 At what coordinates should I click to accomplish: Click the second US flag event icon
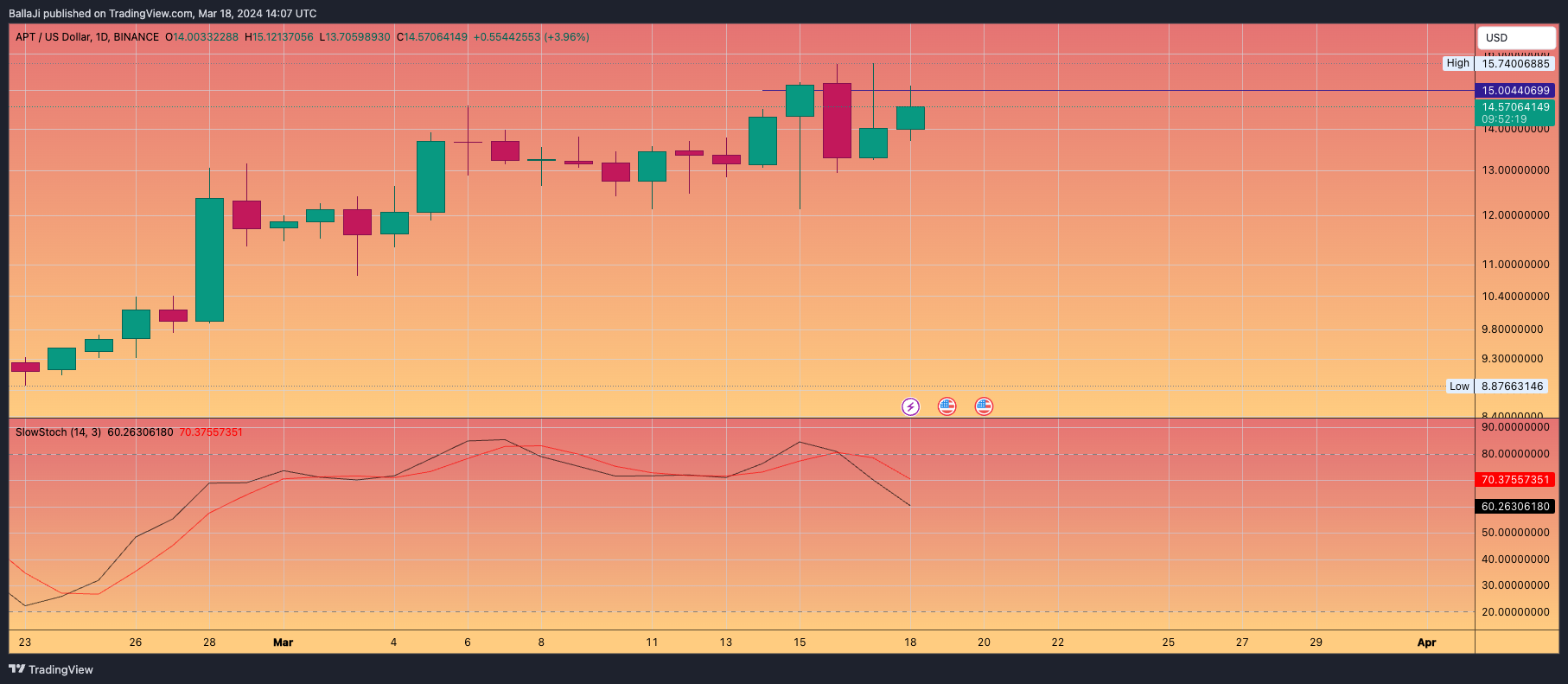(984, 406)
